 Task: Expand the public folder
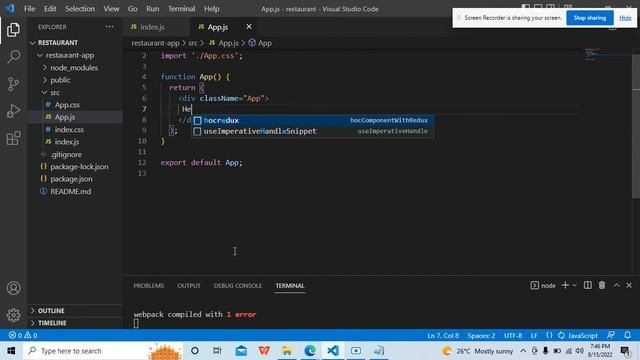coord(75,80)
